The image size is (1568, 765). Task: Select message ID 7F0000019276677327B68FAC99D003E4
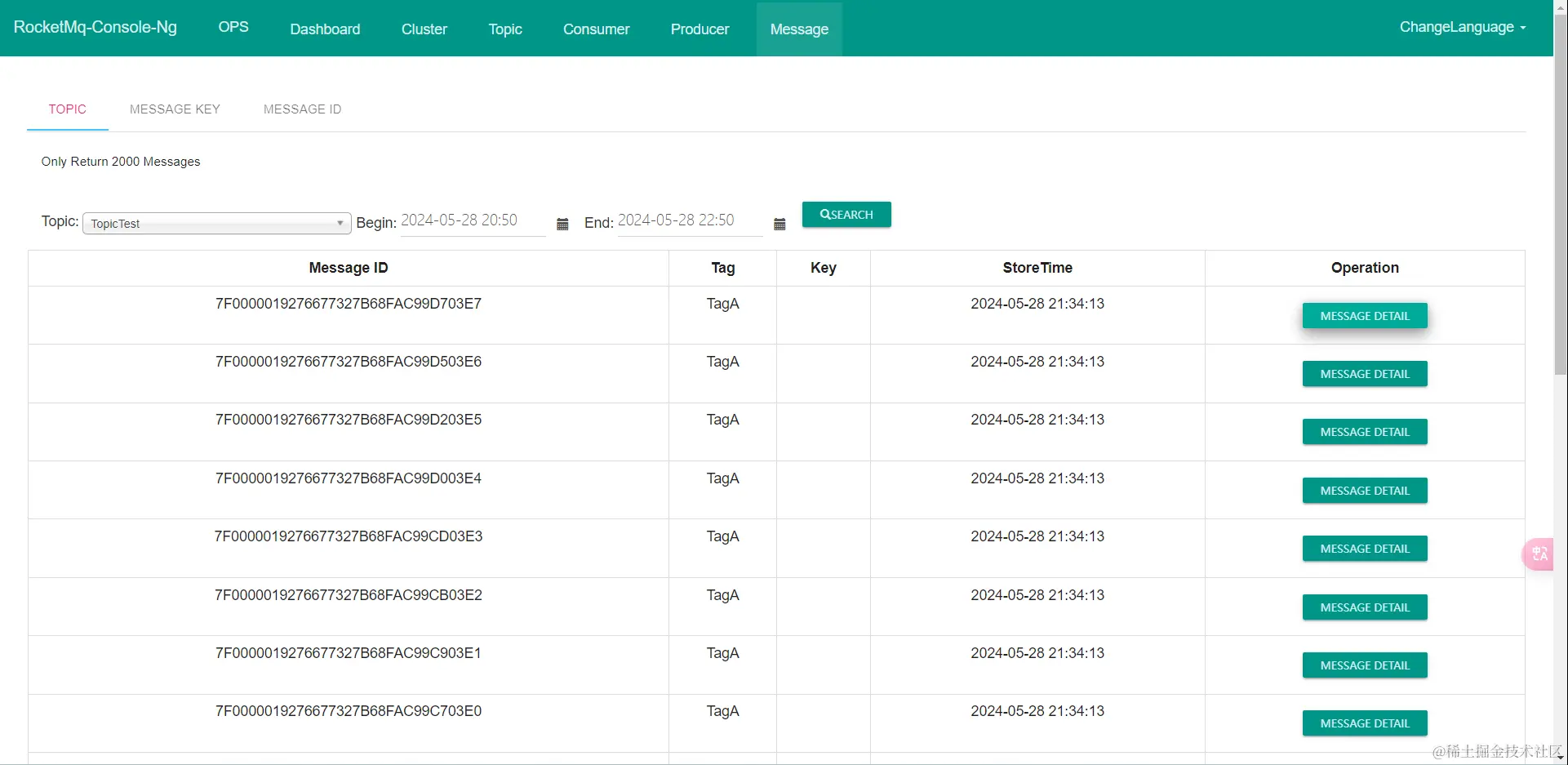pyautogui.click(x=349, y=478)
